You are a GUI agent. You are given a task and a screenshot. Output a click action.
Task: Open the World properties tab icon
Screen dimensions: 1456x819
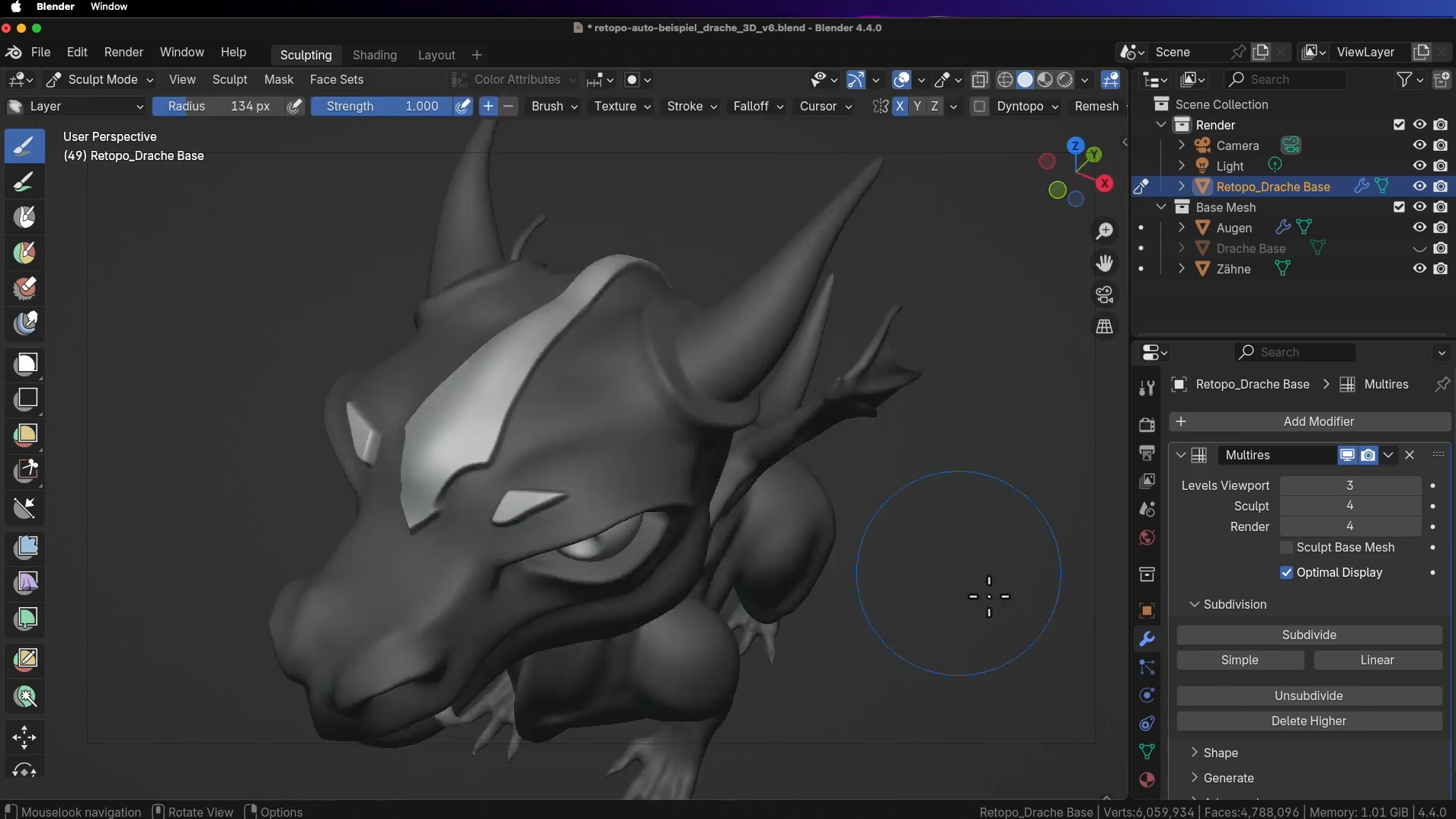[x=1147, y=538]
